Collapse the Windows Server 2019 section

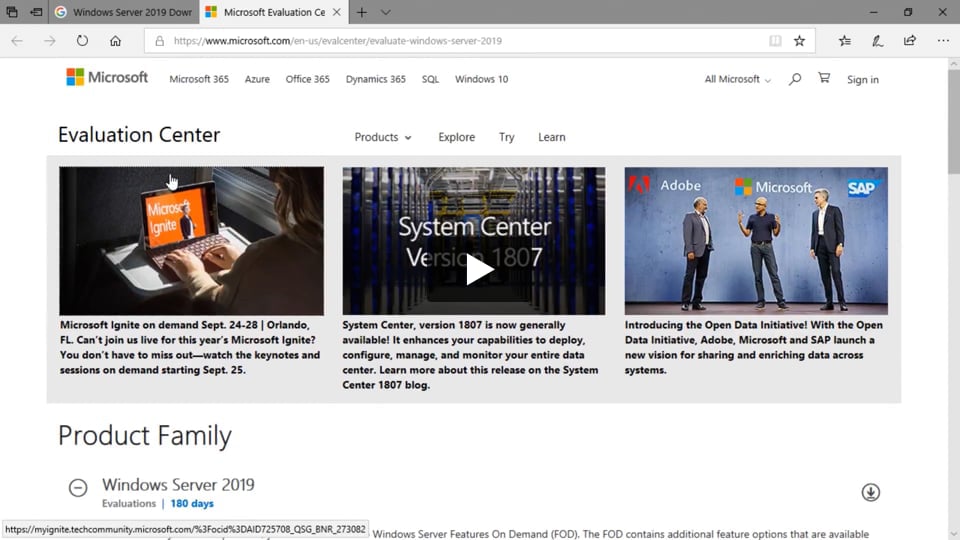tap(78, 488)
